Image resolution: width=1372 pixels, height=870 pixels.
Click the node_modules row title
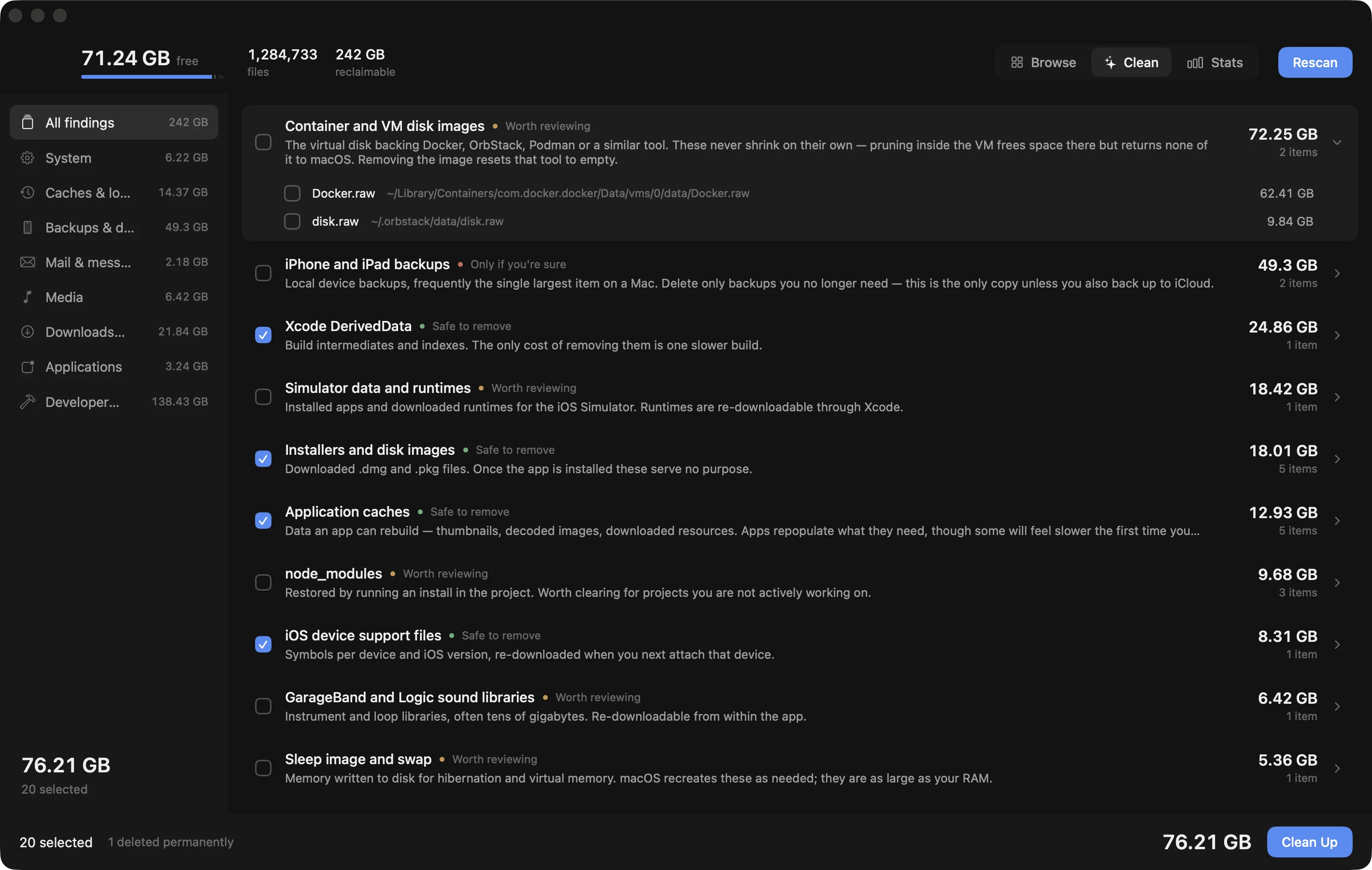333,574
